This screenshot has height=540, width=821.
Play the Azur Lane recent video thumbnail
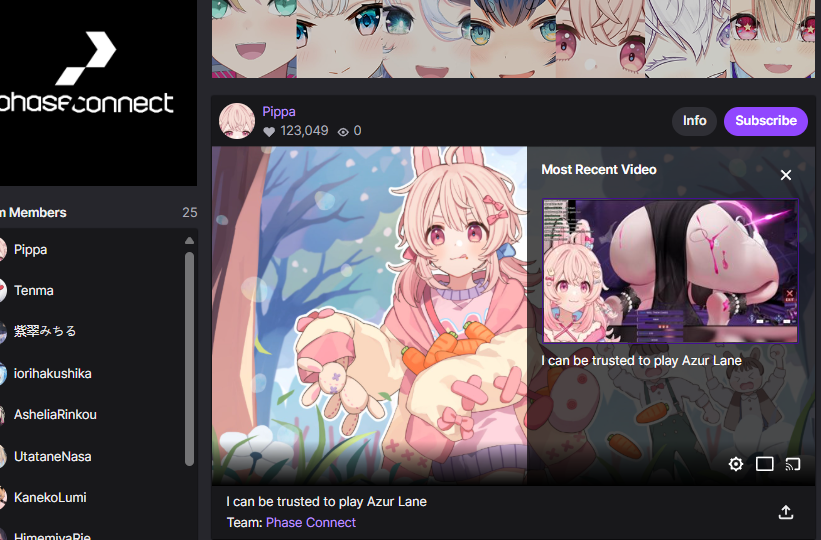pos(670,271)
